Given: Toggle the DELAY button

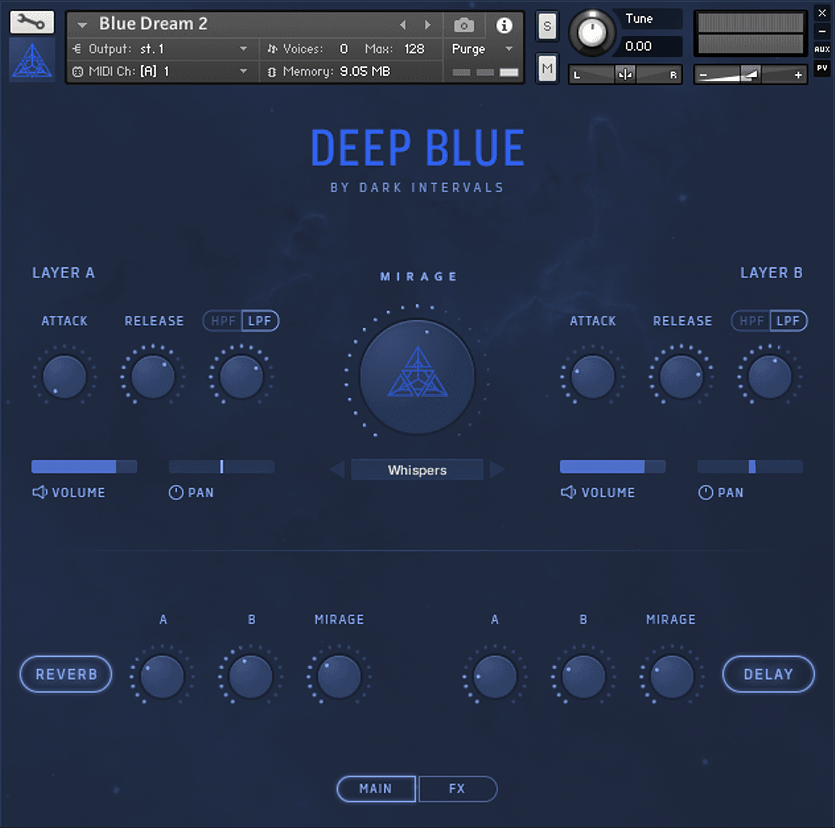Looking at the screenshot, I should pos(768,675).
